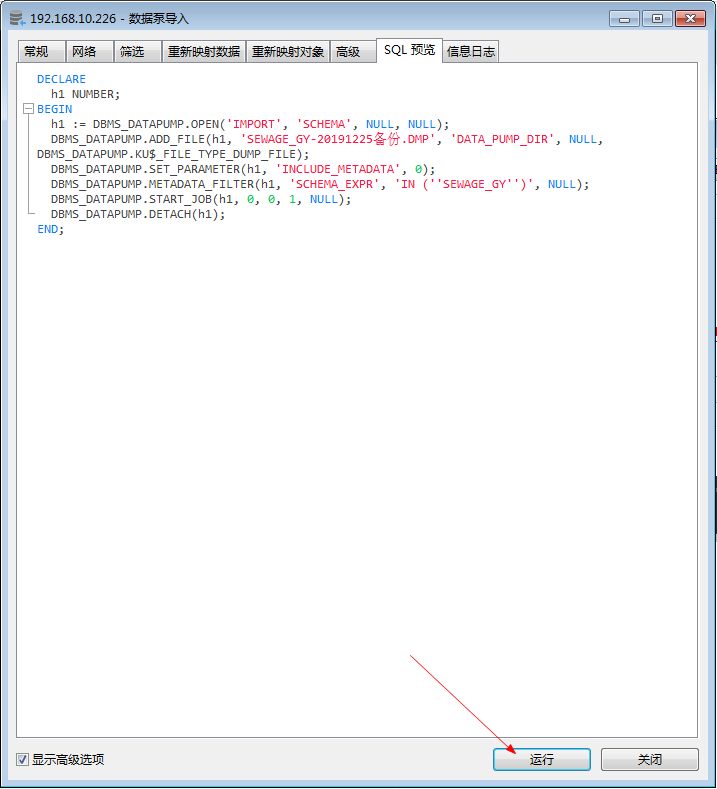
Task: Click the DECLARE keyword in SQL preview
Action: 61,79
